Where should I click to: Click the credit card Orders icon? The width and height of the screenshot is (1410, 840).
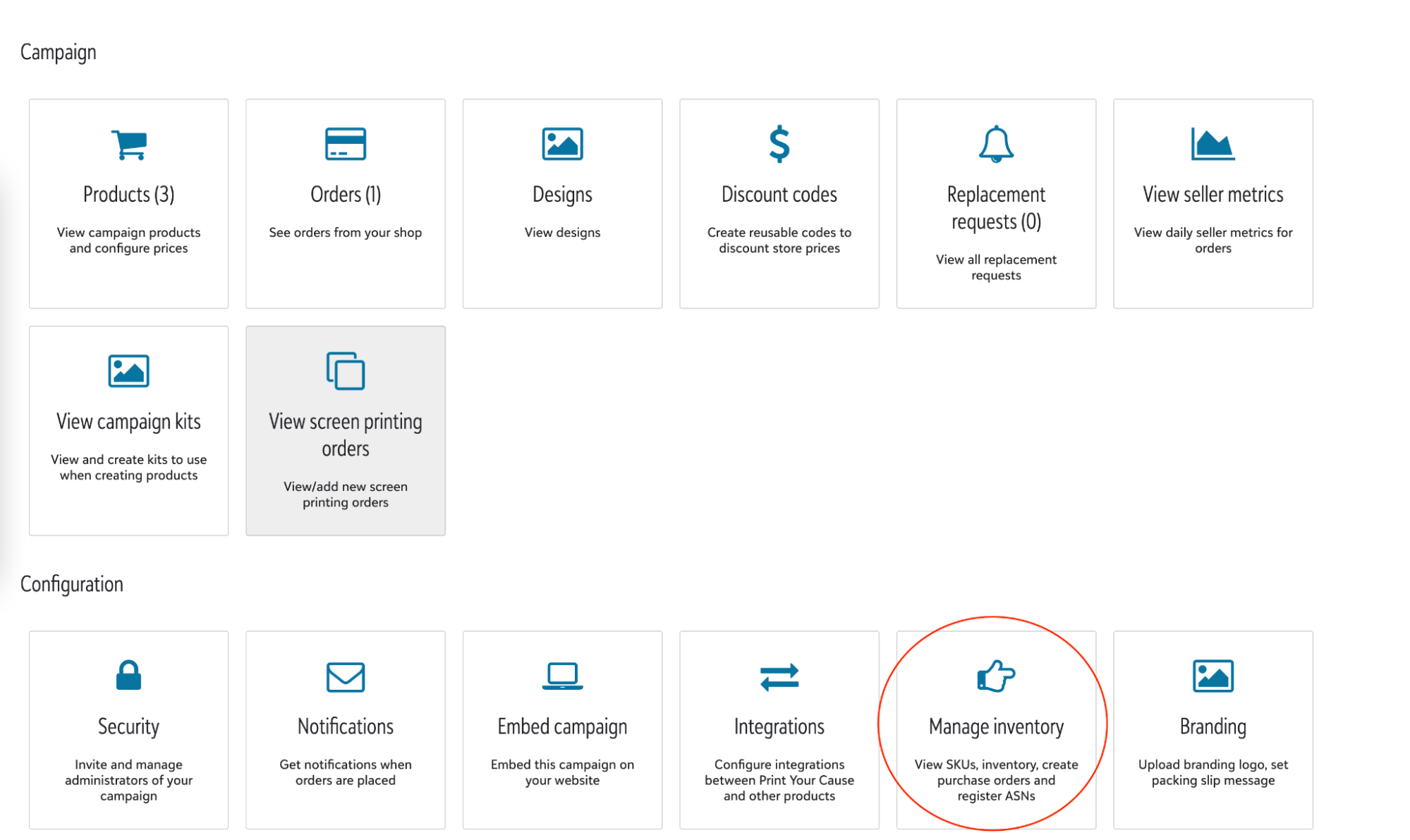pos(345,144)
